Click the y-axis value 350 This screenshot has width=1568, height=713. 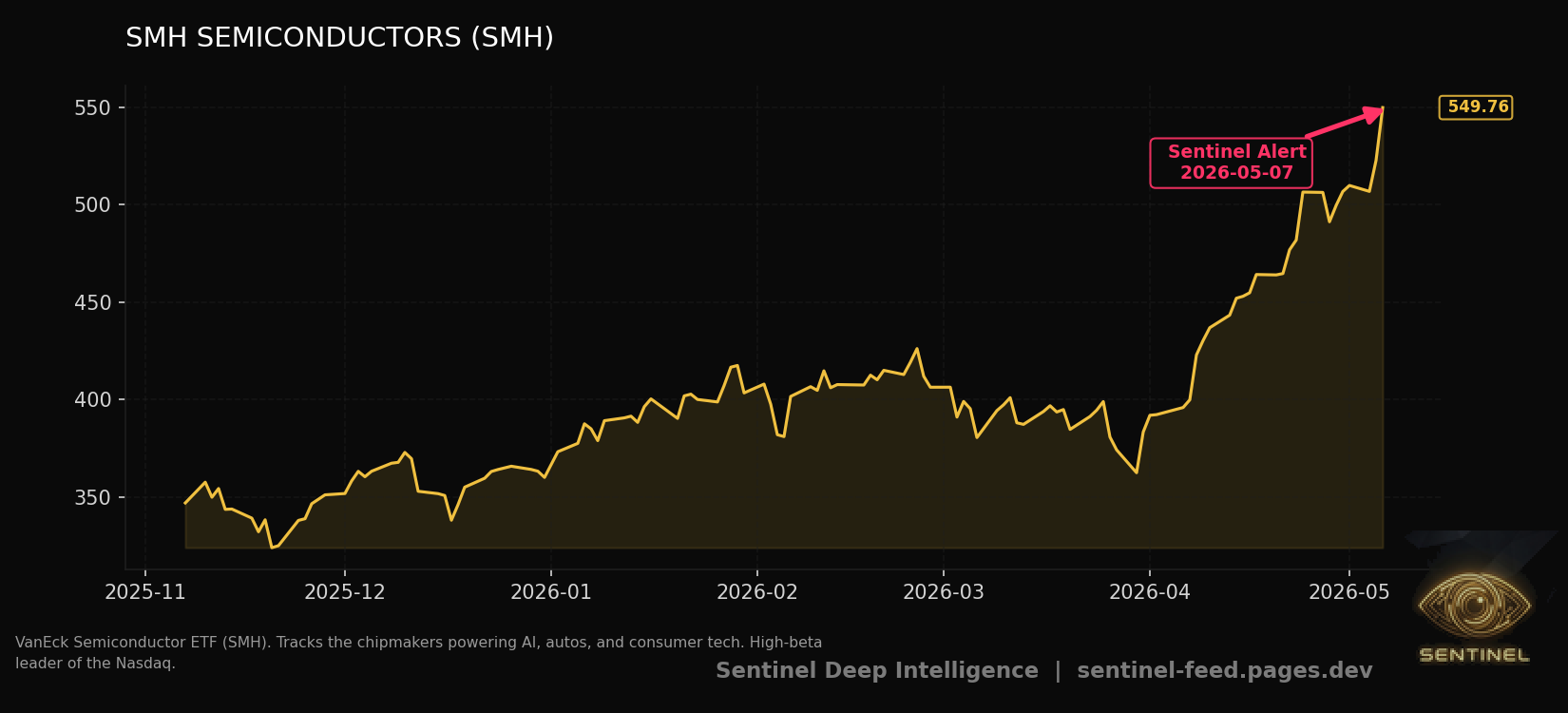(x=92, y=498)
